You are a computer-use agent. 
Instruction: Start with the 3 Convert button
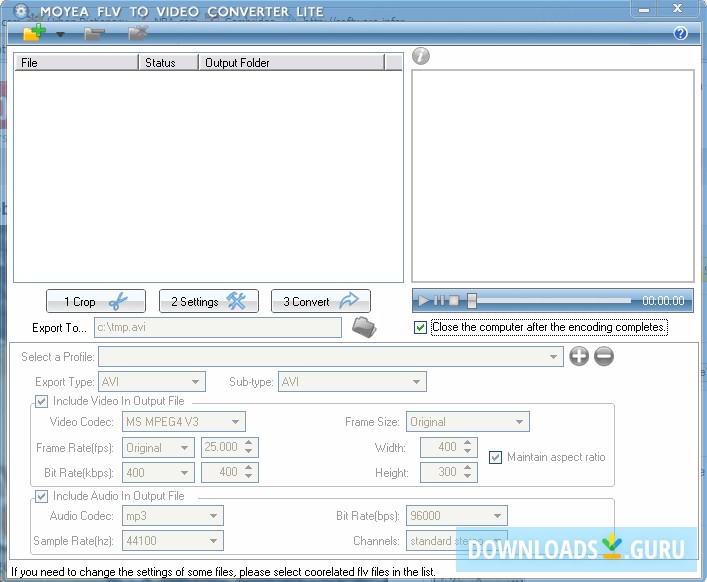tap(321, 301)
